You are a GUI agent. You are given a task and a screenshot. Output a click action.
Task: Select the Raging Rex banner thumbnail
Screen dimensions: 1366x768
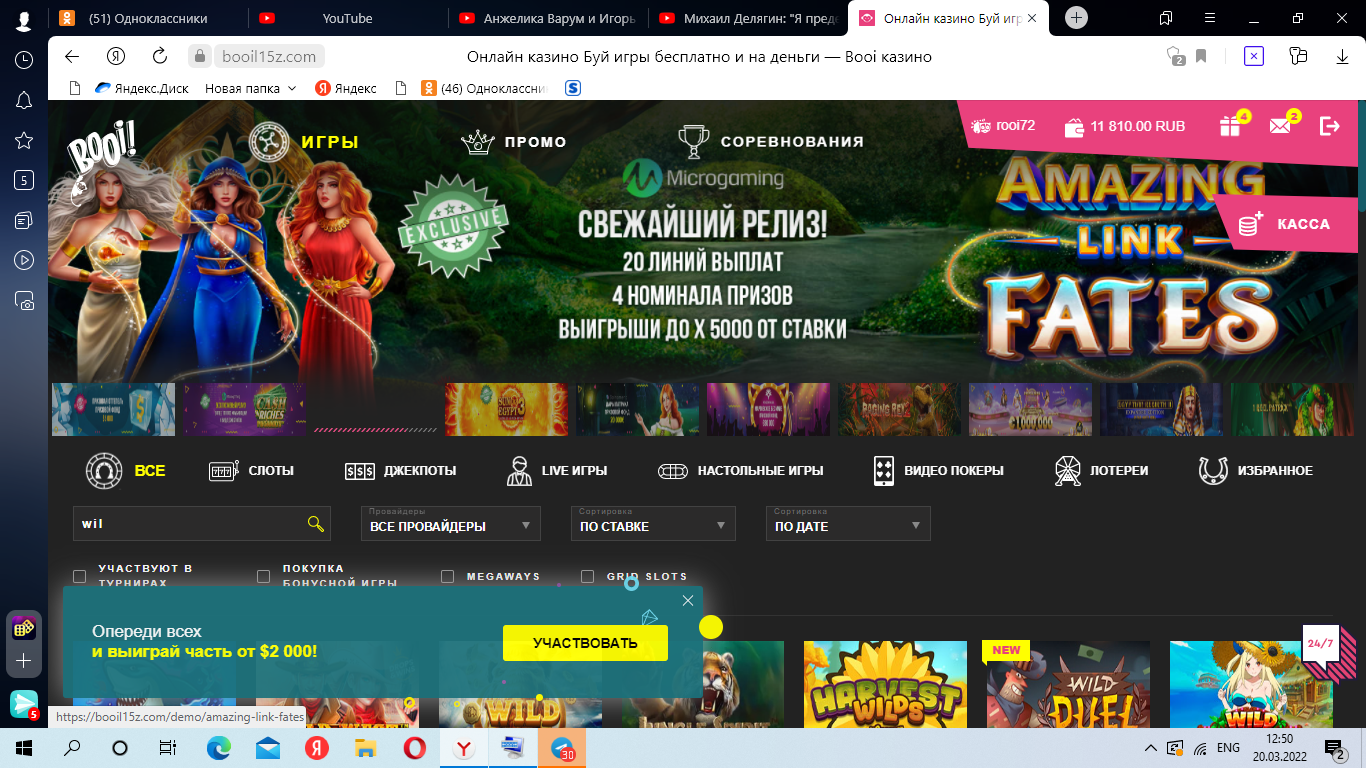tap(899, 409)
